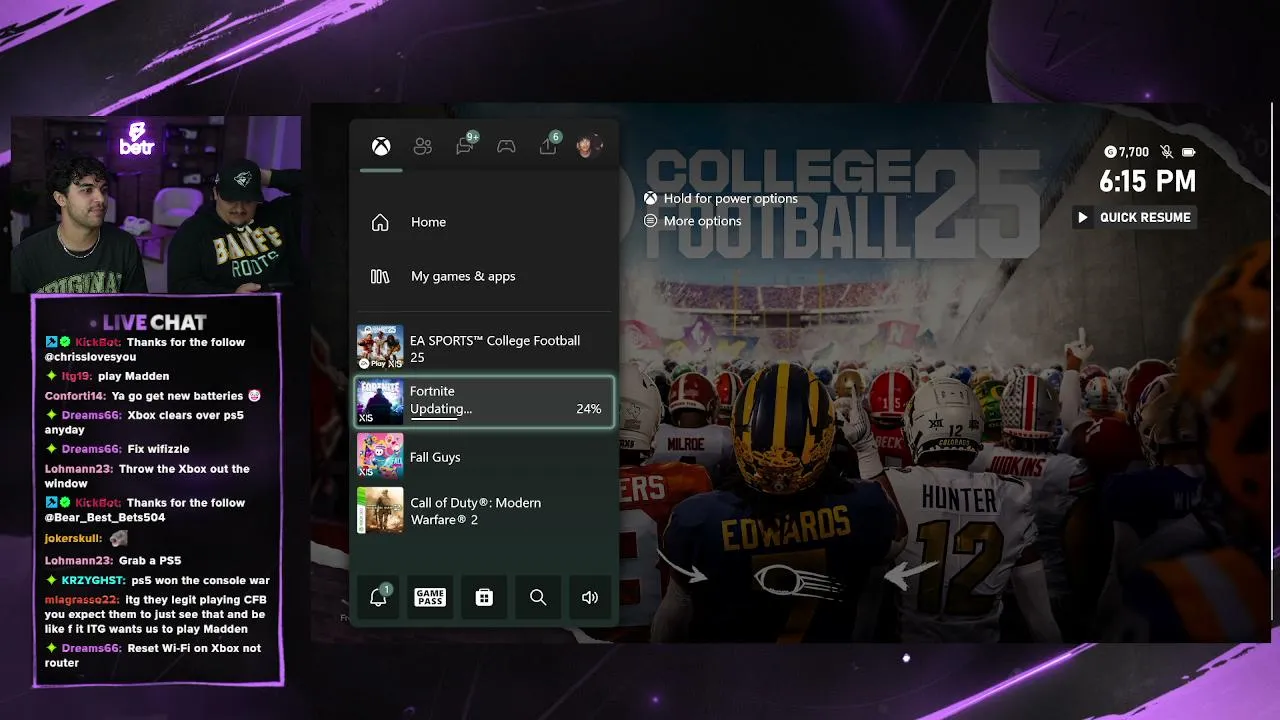1280x720 pixels.
Task: Open the People tab in the guide
Action: pos(423,147)
